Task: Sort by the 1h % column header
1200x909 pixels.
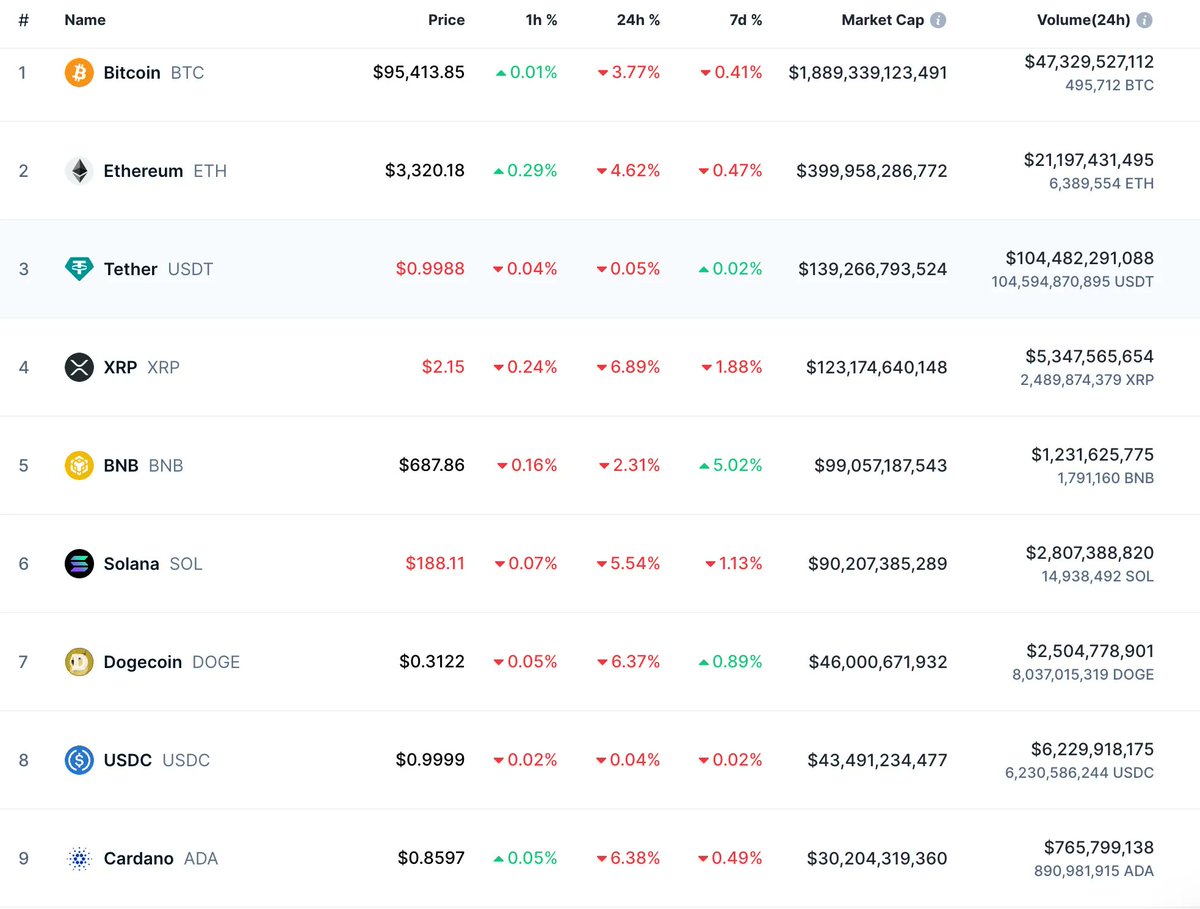Action: coord(541,20)
